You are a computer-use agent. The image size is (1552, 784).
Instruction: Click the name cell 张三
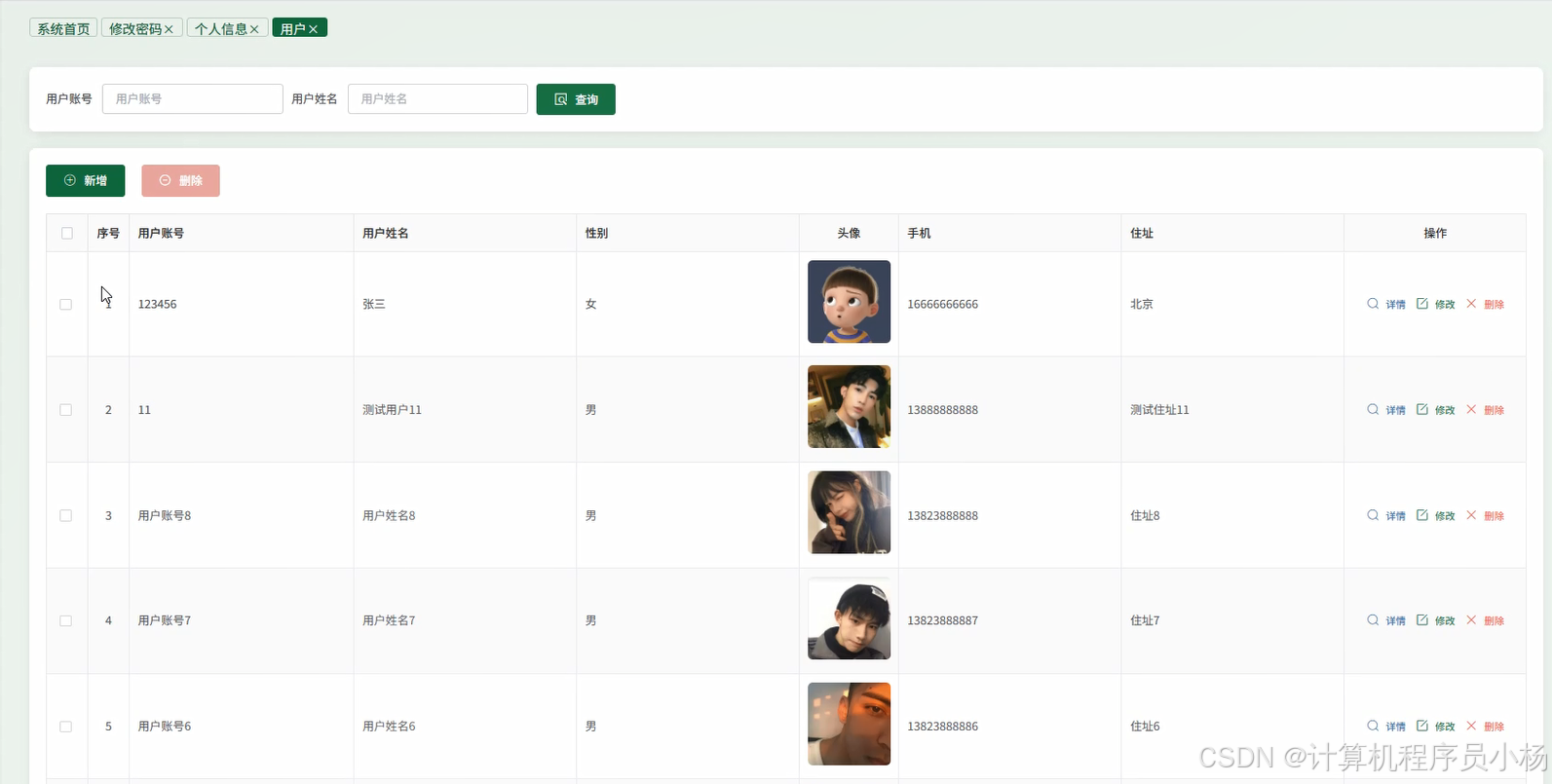[374, 304]
